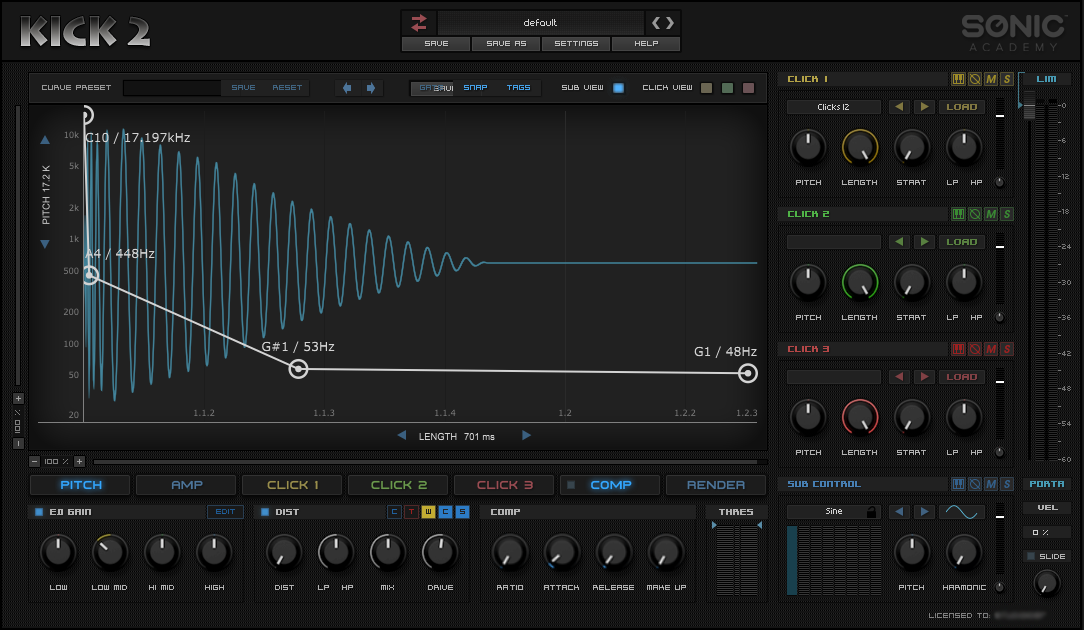Toggle Click 2 keytrack piano icon

point(958,214)
